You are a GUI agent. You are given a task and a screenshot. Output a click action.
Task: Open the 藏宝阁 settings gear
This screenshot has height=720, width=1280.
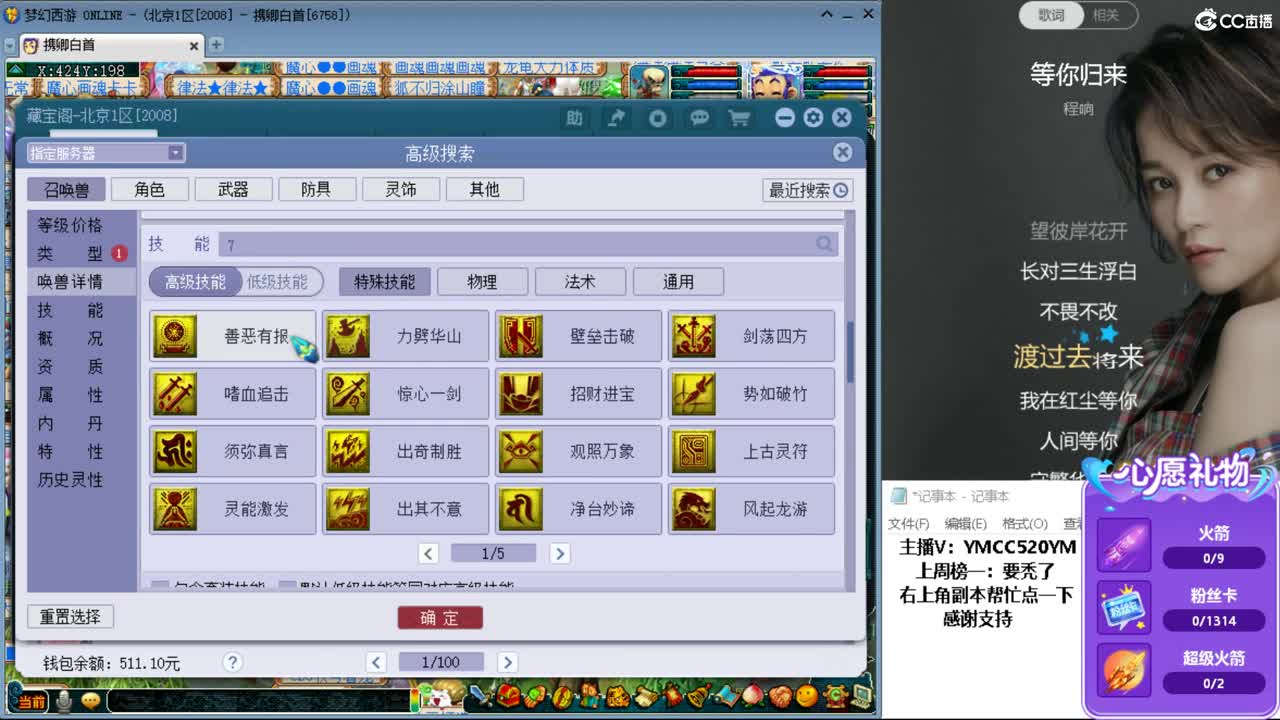(x=813, y=118)
